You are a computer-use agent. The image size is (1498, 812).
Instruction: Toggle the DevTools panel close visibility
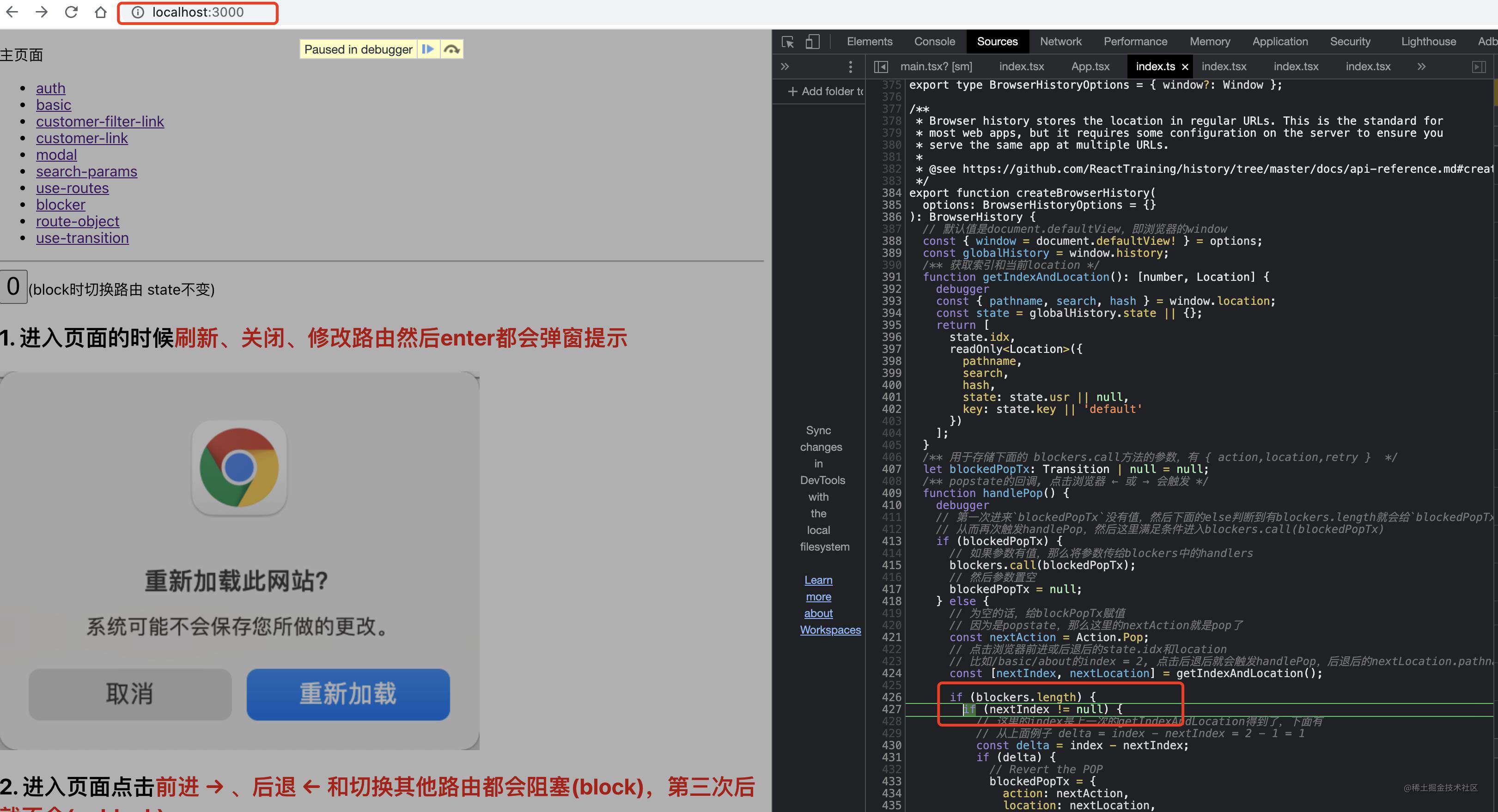(x=1479, y=66)
